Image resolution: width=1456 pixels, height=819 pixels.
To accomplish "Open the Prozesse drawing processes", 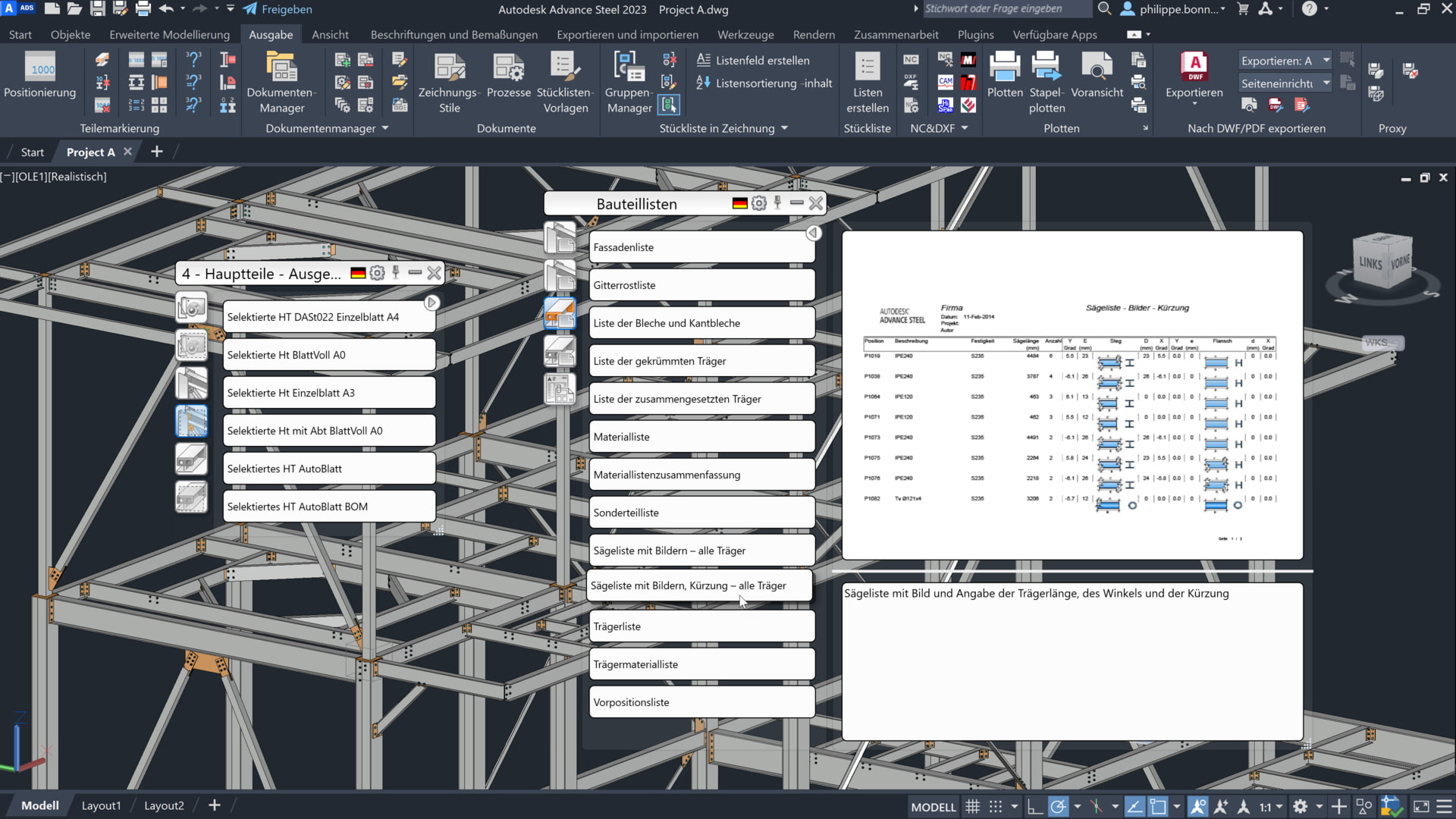I will pos(508,76).
